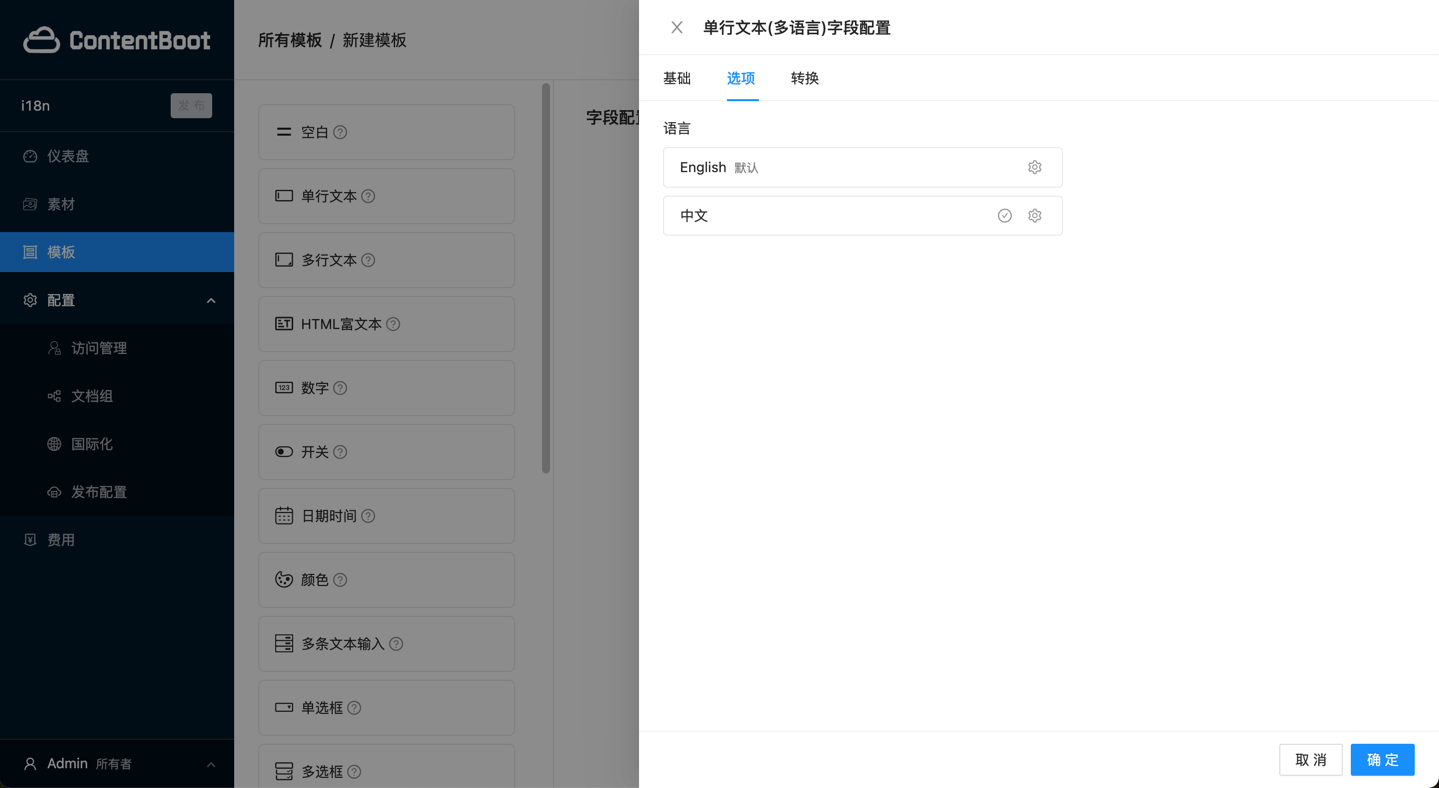Click the 新建模板 breadcrumb text
1439x788 pixels.
tap(374, 40)
